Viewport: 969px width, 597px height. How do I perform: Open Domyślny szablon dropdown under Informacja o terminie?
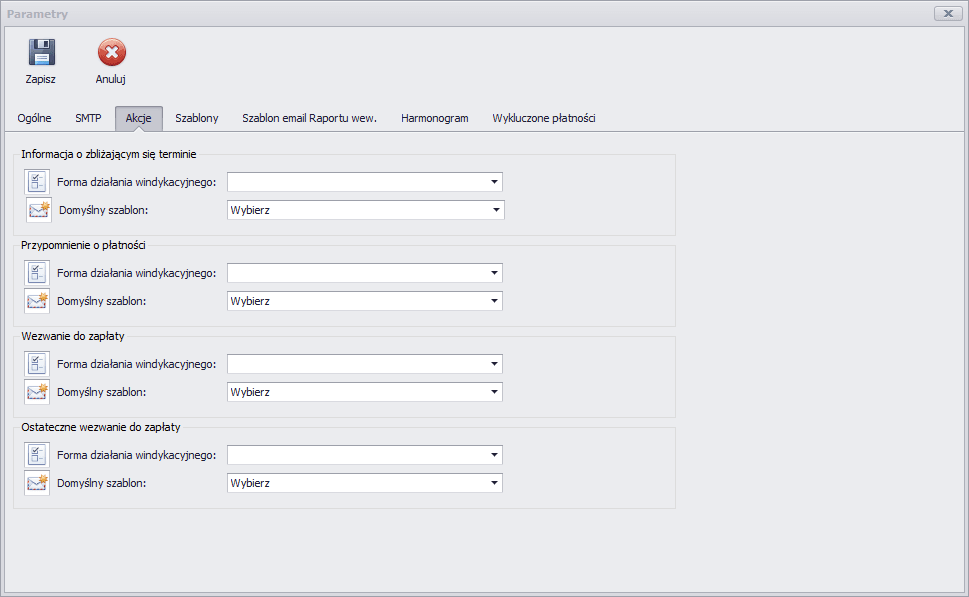[366, 210]
